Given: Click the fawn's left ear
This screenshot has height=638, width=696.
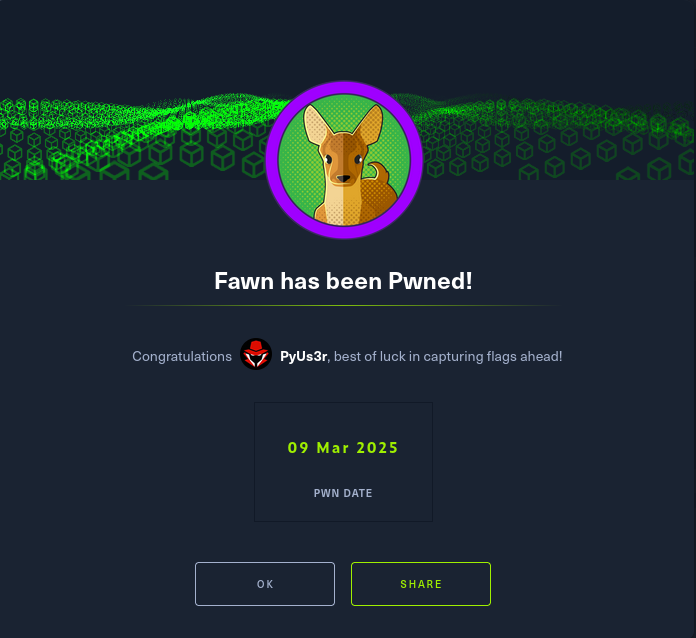Looking at the screenshot, I should [318, 126].
